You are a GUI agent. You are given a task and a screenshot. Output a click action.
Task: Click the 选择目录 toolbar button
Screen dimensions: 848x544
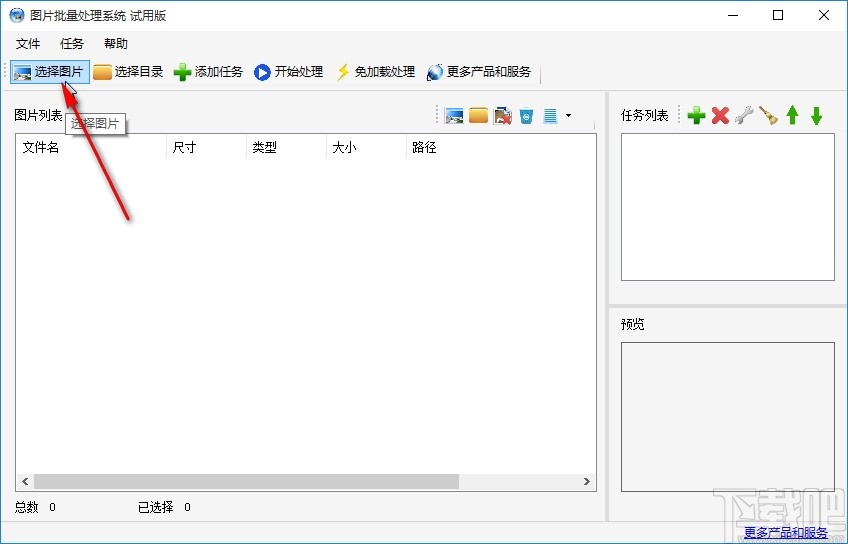[128, 72]
